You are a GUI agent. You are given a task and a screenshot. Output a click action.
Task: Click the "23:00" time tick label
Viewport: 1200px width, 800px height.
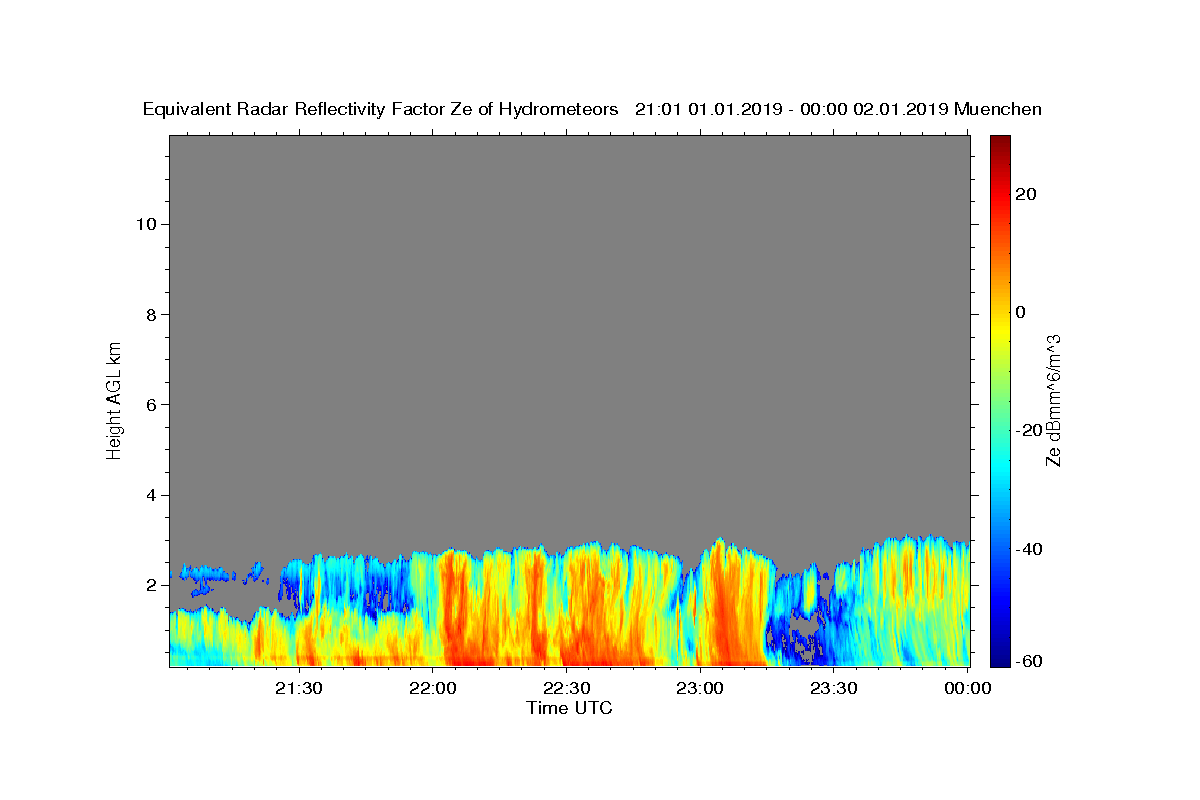click(x=699, y=688)
